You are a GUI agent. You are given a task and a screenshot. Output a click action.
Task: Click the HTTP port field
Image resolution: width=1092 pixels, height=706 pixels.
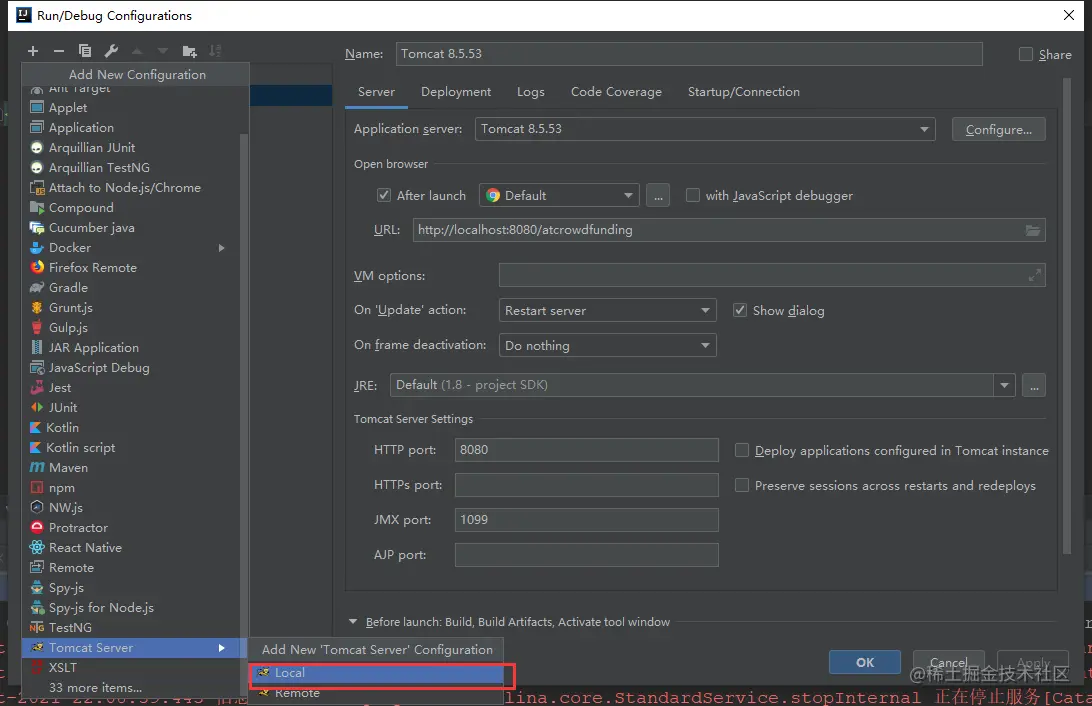586,450
